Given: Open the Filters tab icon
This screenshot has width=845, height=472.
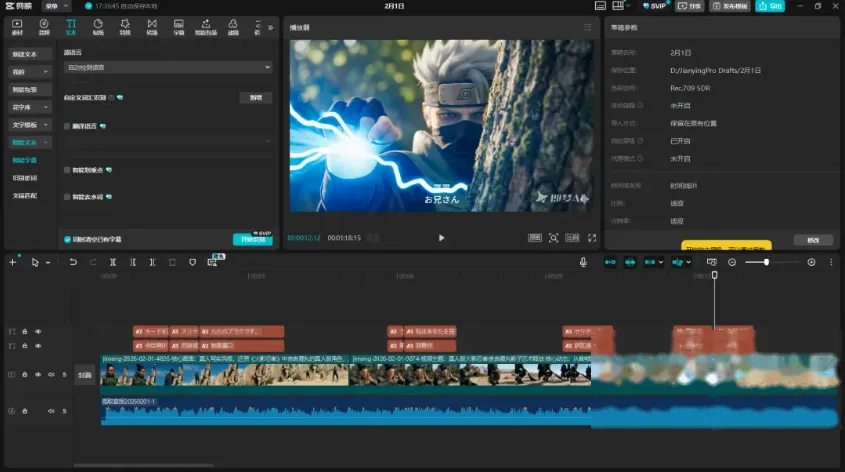Looking at the screenshot, I should tap(233, 27).
